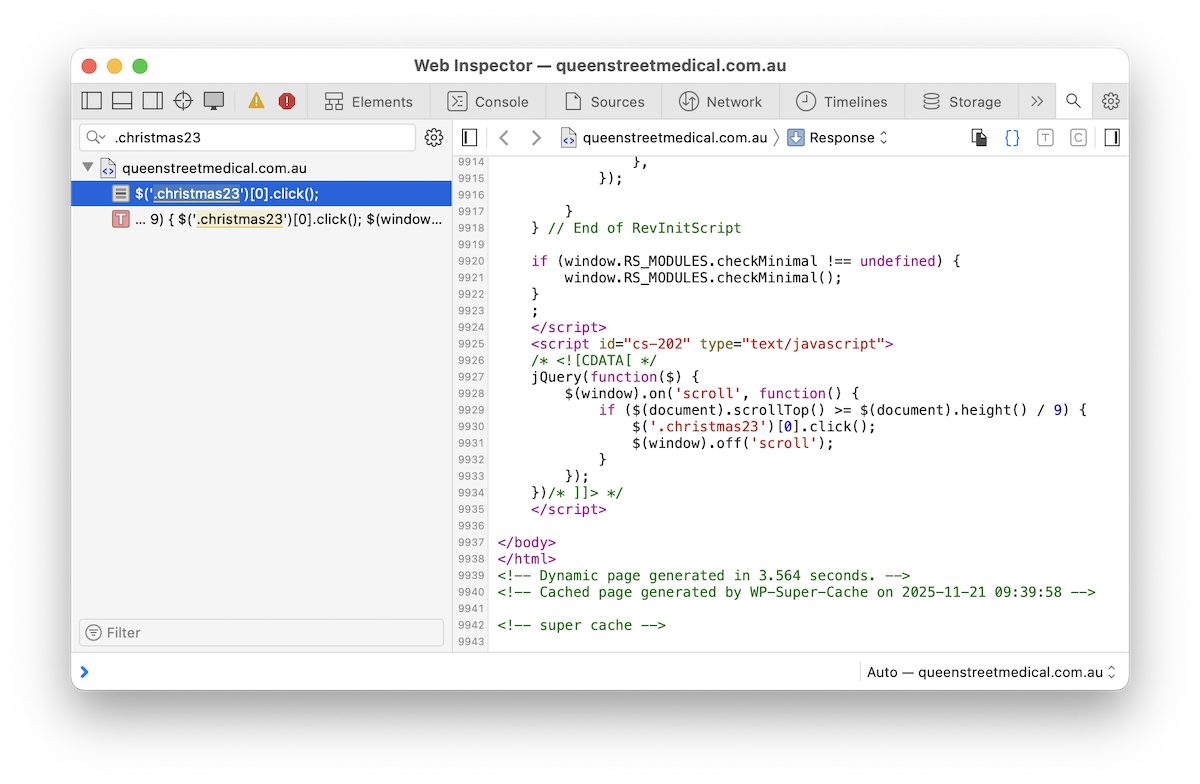Viewport: 1200px width, 784px height.
Task: Click the yellow warning triangle icon
Action: [257, 101]
